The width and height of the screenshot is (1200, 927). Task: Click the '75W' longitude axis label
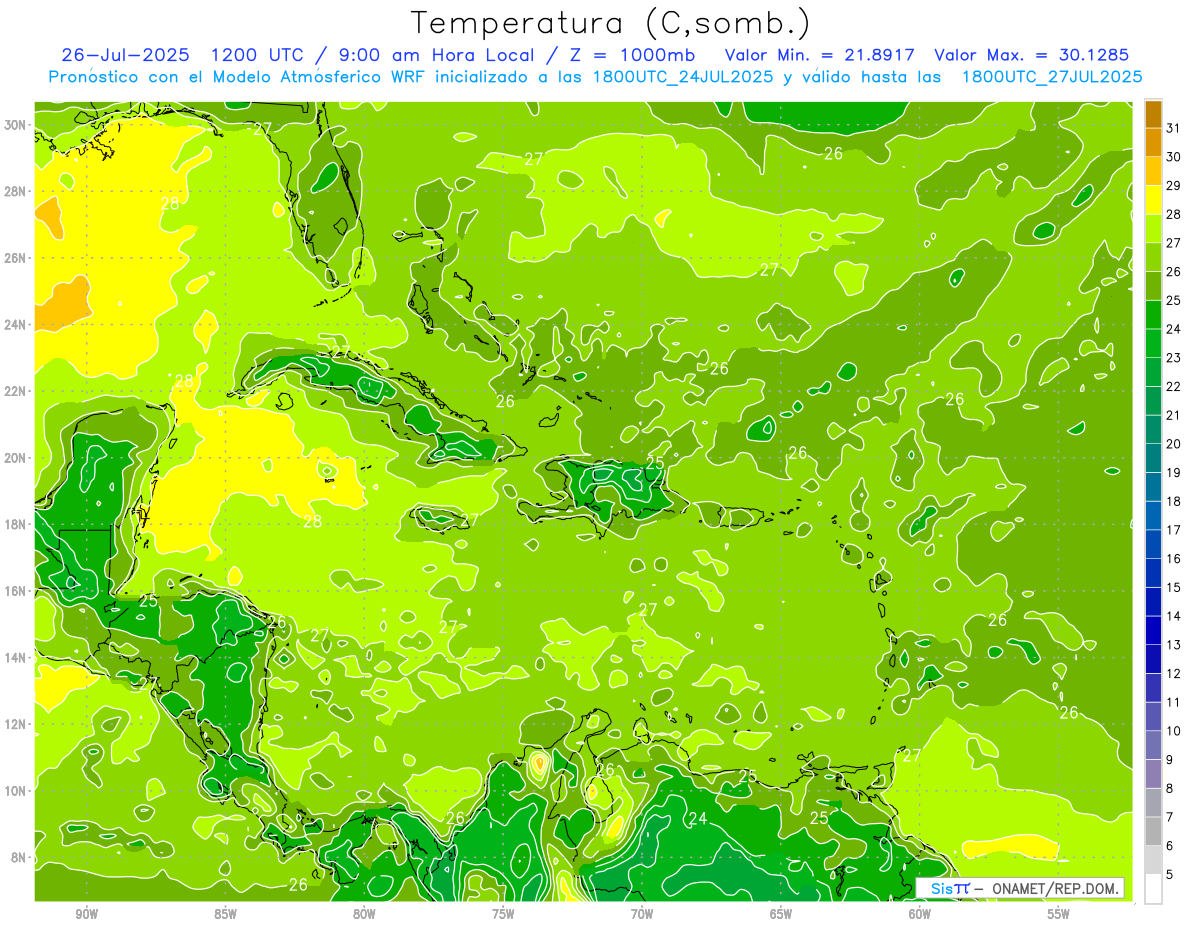[503, 913]
